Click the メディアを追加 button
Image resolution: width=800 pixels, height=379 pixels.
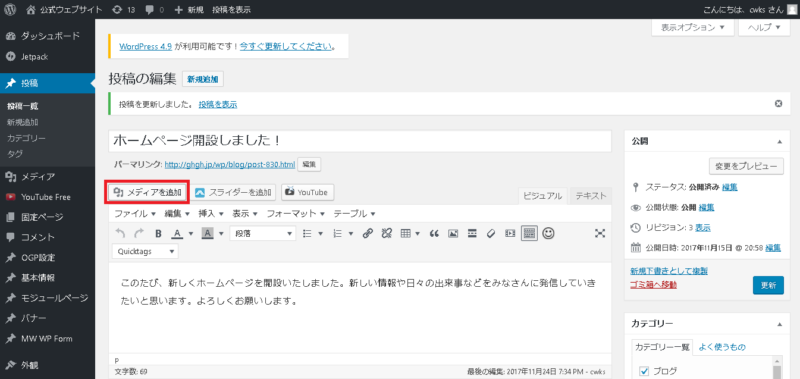click(x=147, y=192)
